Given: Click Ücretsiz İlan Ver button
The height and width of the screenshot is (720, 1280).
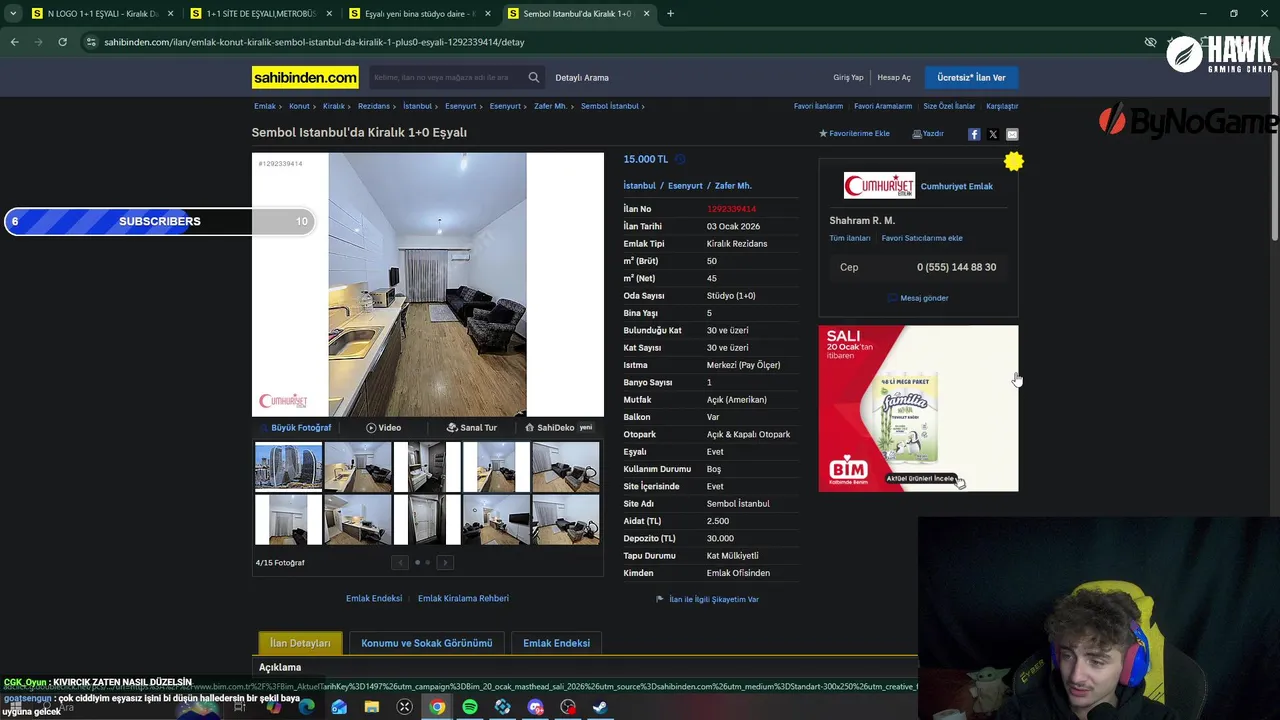Looking at the screenshot, I should (971, 77).
